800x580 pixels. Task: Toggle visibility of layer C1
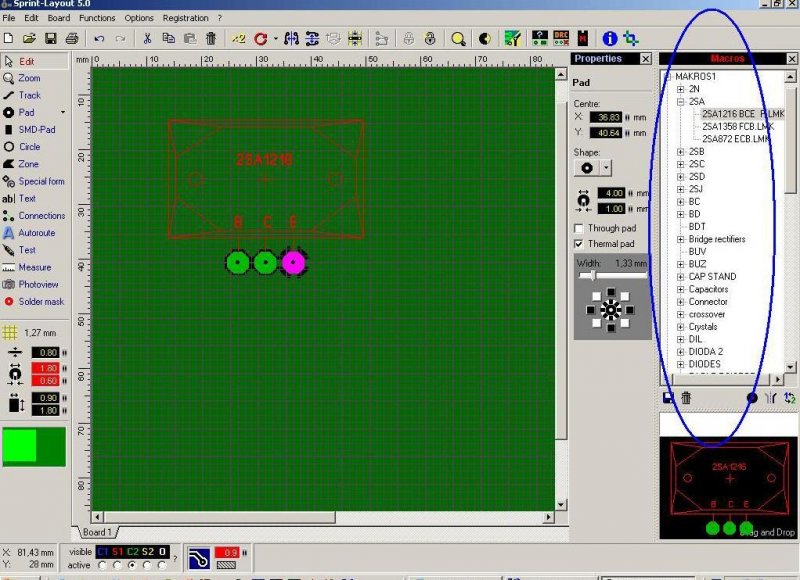(103, 551)
